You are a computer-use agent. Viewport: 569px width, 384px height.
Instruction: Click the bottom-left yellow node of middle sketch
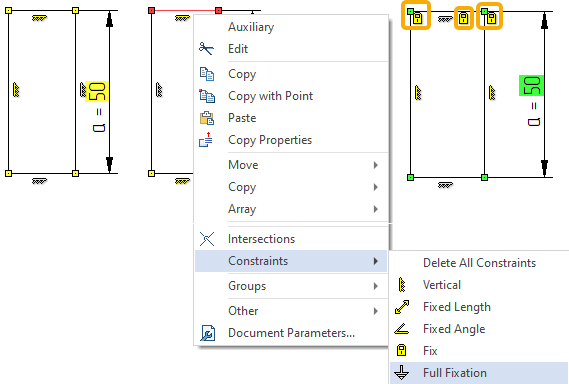[152, 173]
